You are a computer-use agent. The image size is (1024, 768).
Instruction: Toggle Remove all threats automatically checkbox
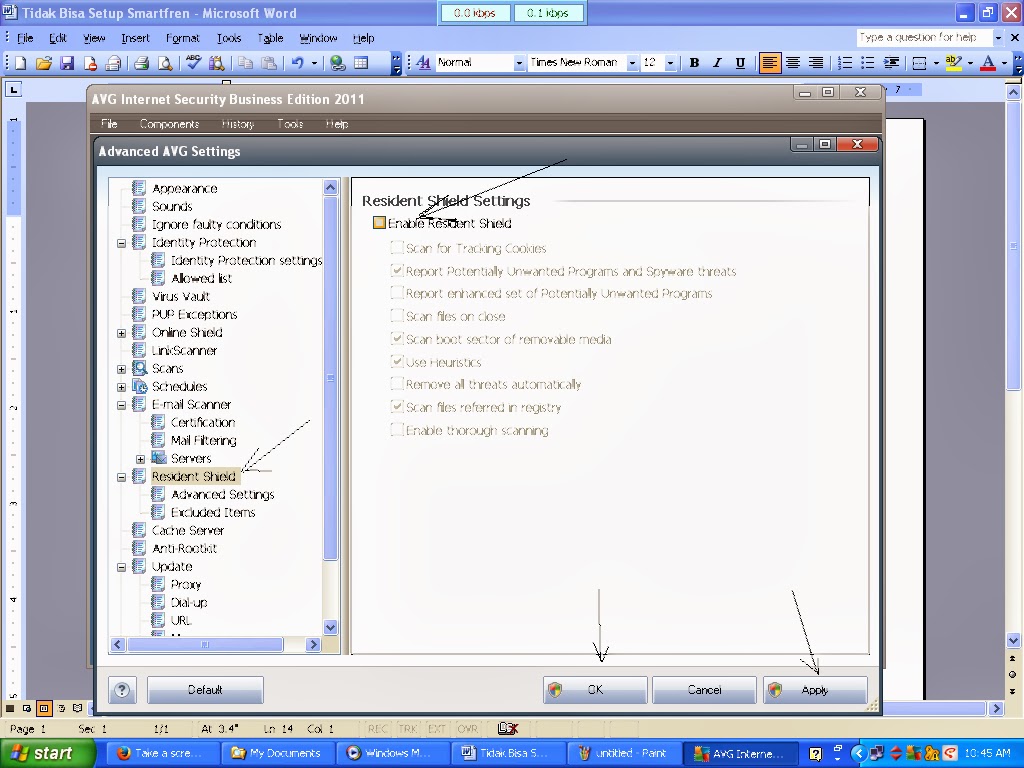(x=396, y=384)
